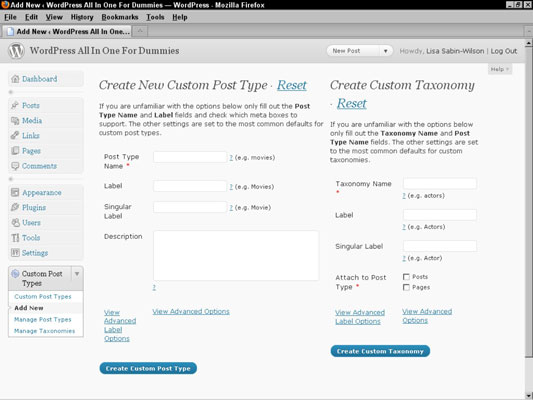Click the Post Type Name input field

(x=190, y=157)
